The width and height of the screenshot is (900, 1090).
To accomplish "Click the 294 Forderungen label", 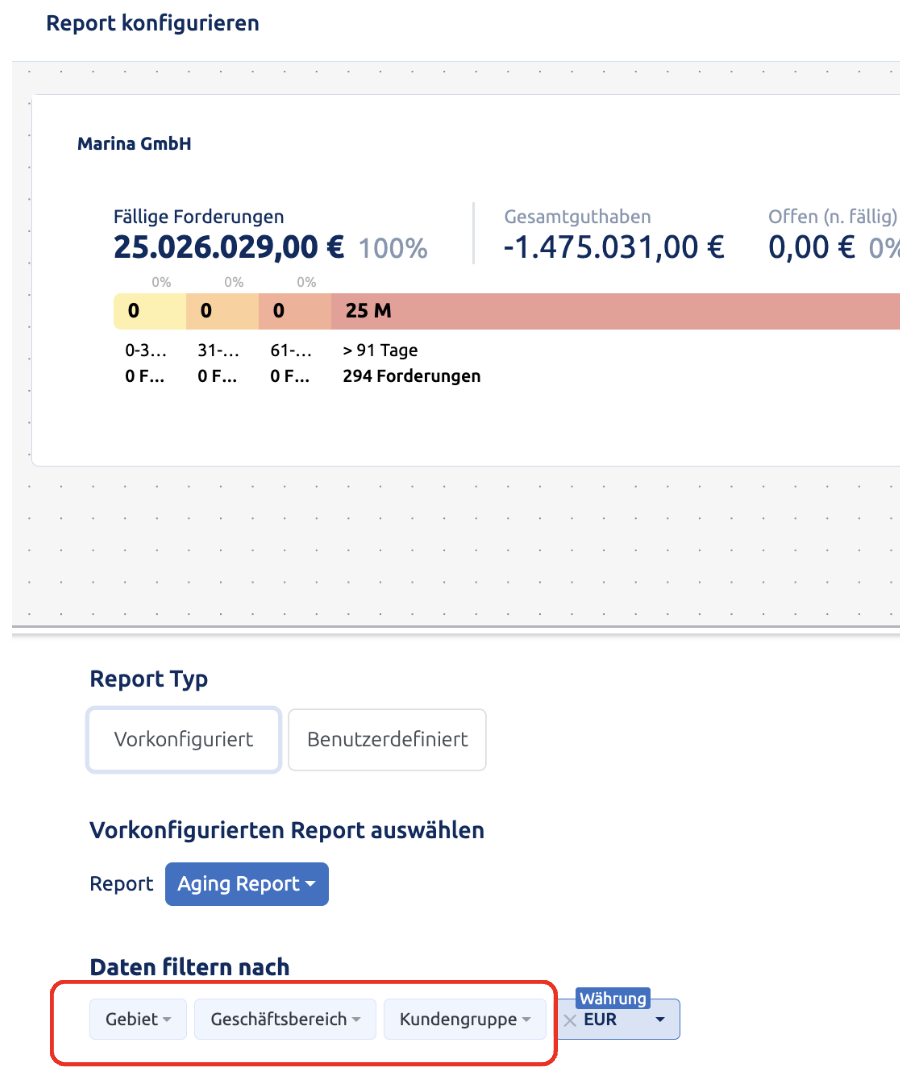I will coord(411,376).
